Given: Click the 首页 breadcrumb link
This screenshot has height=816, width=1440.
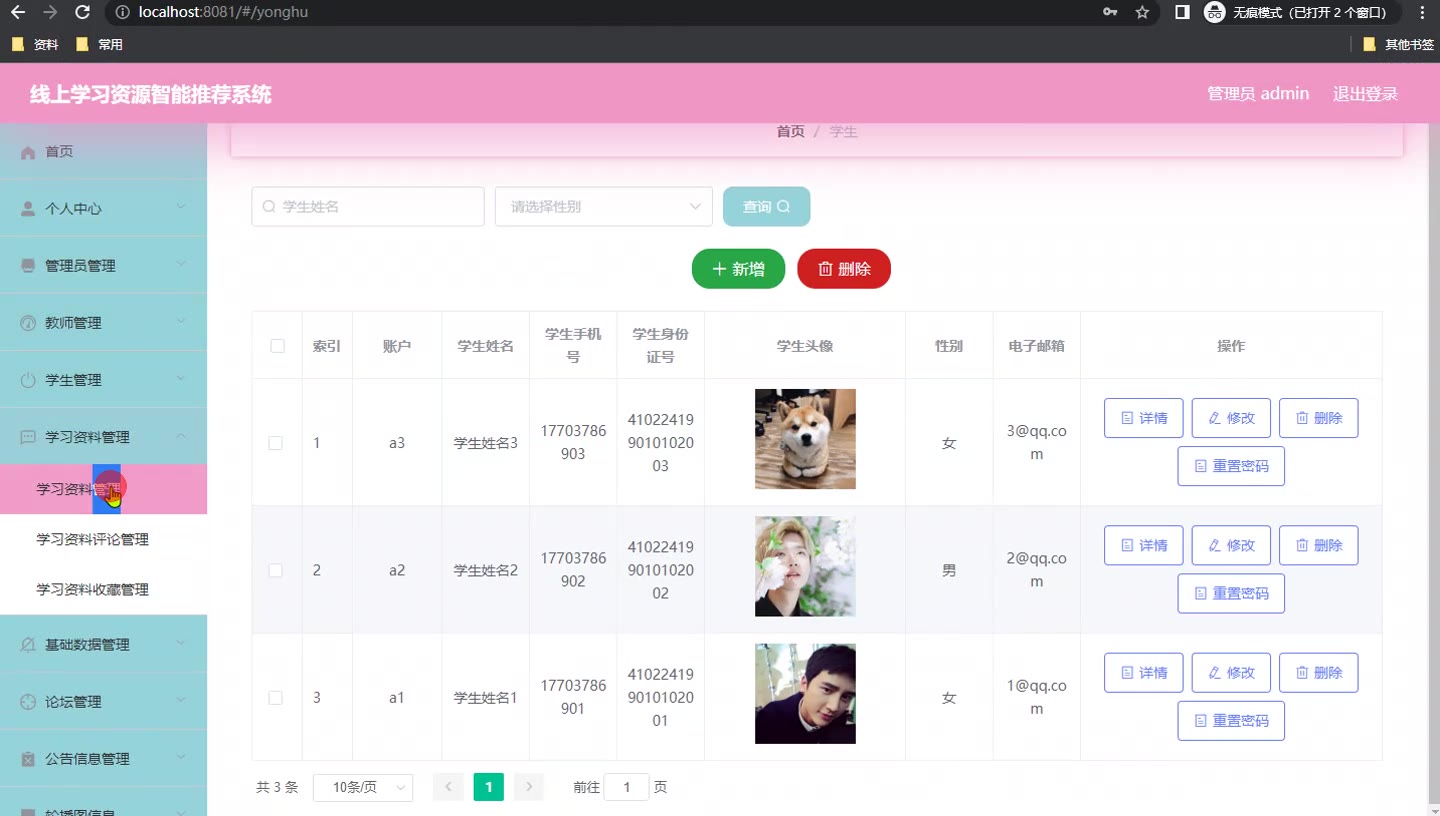Looking at the screenshot, I should [x=790, y=132].
